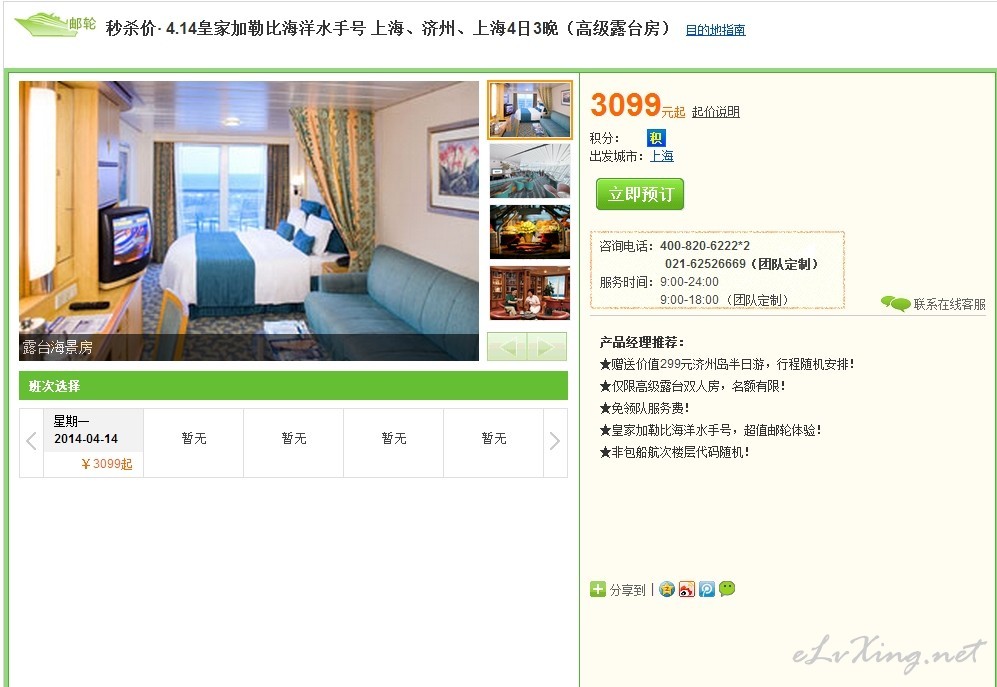Viewport: 997px width, 687px height.
Task: Select the 2014-04-14 Monday departure
Action: pyautogui.click(x=93, y=443)
